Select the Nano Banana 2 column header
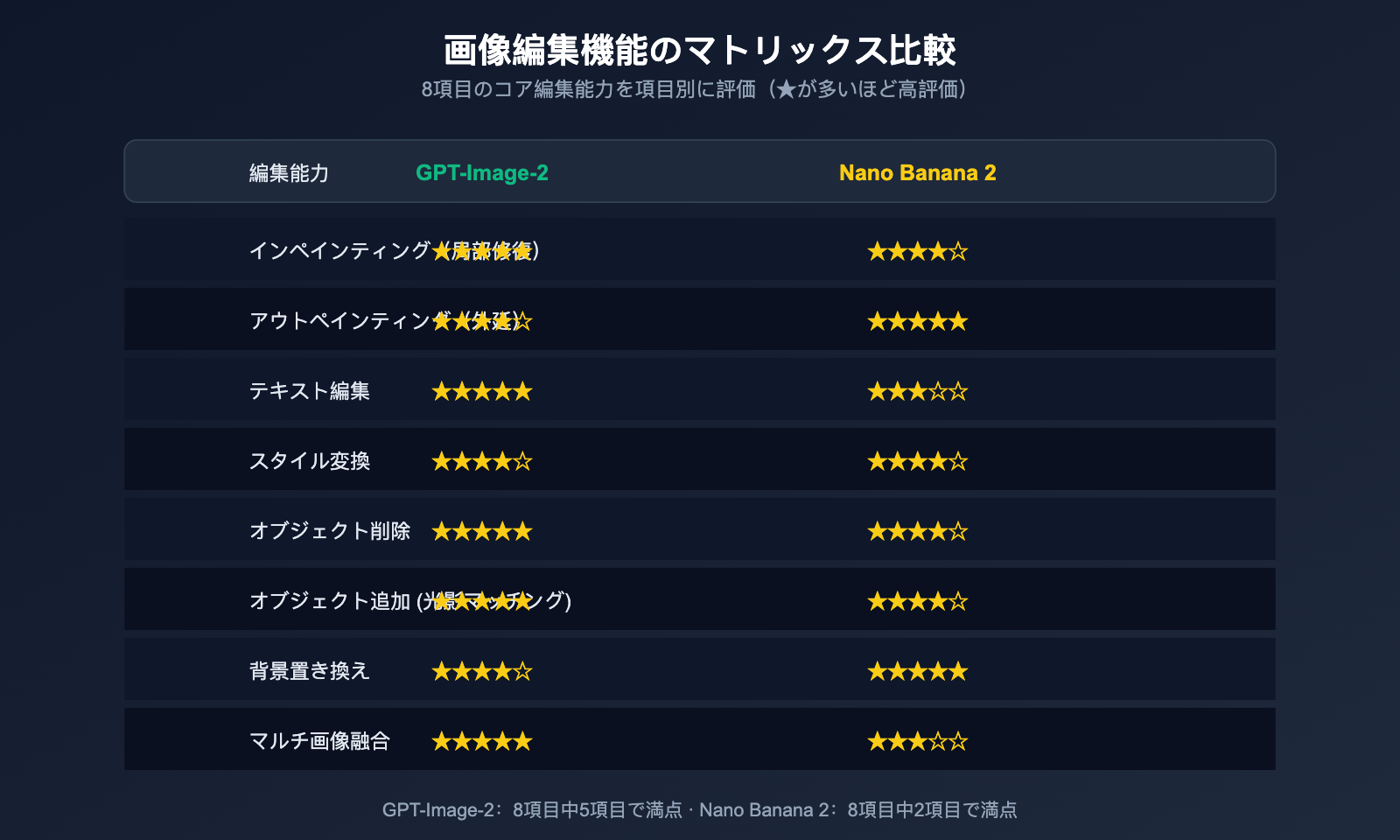Image resolution: width=1400 pixels, height=840 pixels. coord(917,172)
